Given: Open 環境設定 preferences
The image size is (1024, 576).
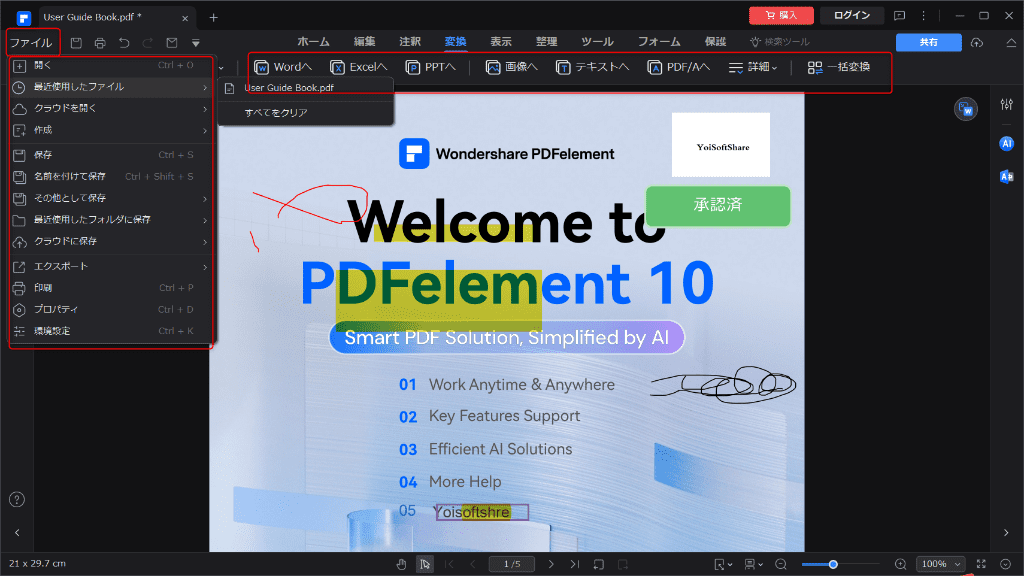Looking at the screenshot, I should (111, 331).
